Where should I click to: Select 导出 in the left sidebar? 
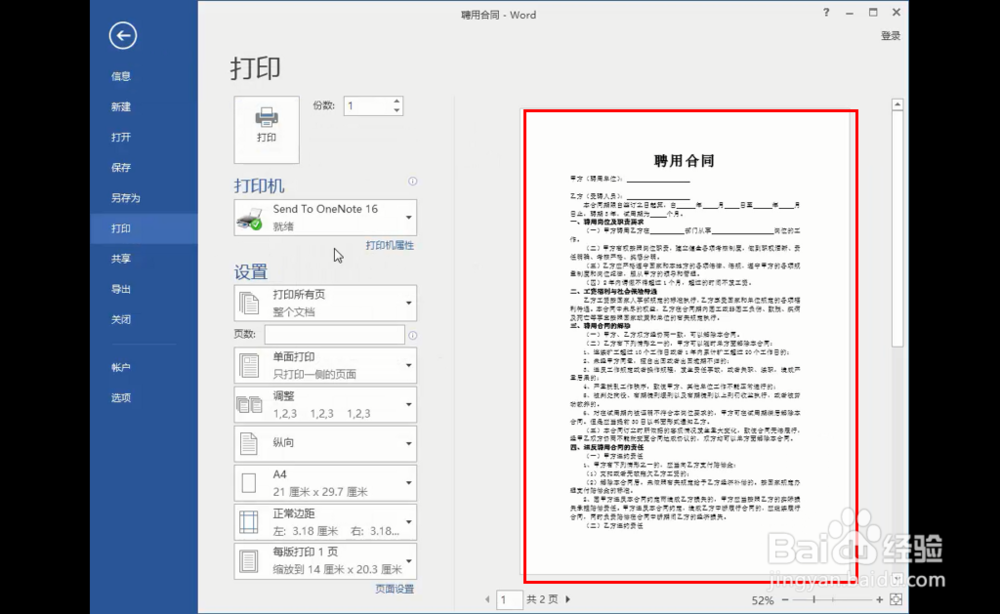[x=120, y=289]
